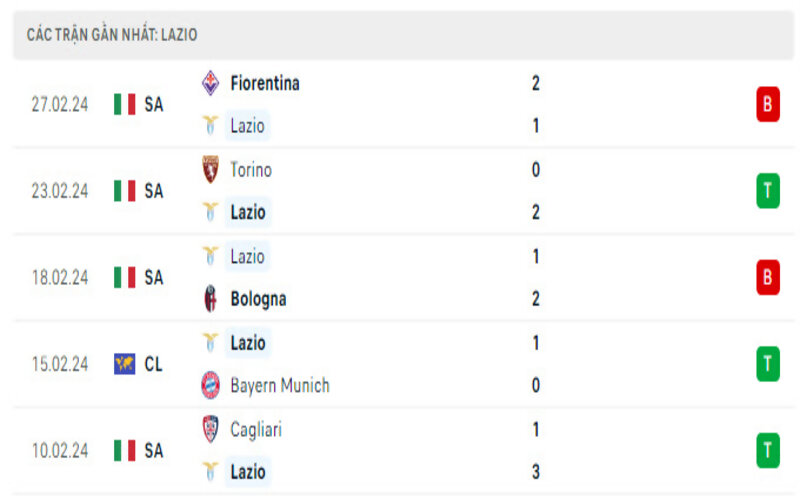Select the CL competition label
Image resolution: width=800 pixels, height=500 pixels.
(153, 364)
